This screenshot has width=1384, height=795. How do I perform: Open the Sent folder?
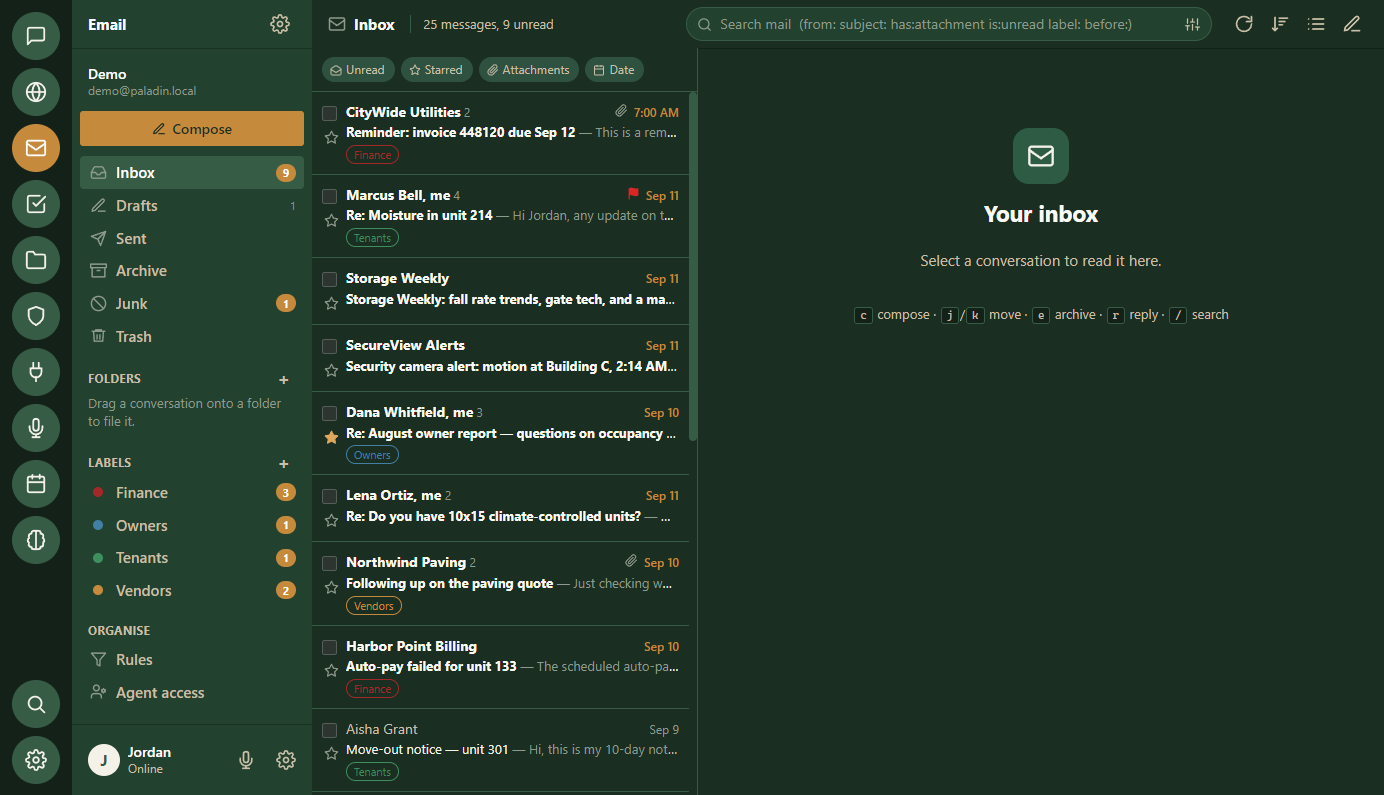tap(192, 239)
